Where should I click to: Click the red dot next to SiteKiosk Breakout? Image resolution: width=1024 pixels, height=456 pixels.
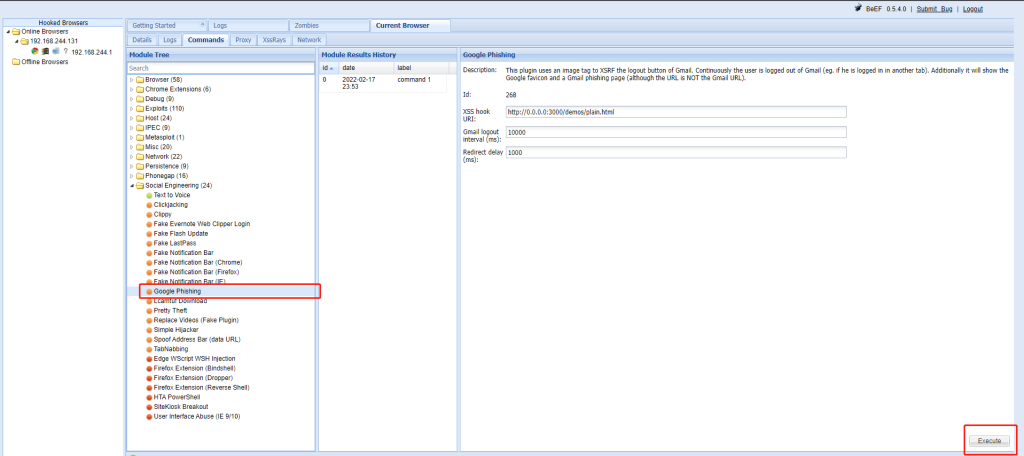pos(149,406)
